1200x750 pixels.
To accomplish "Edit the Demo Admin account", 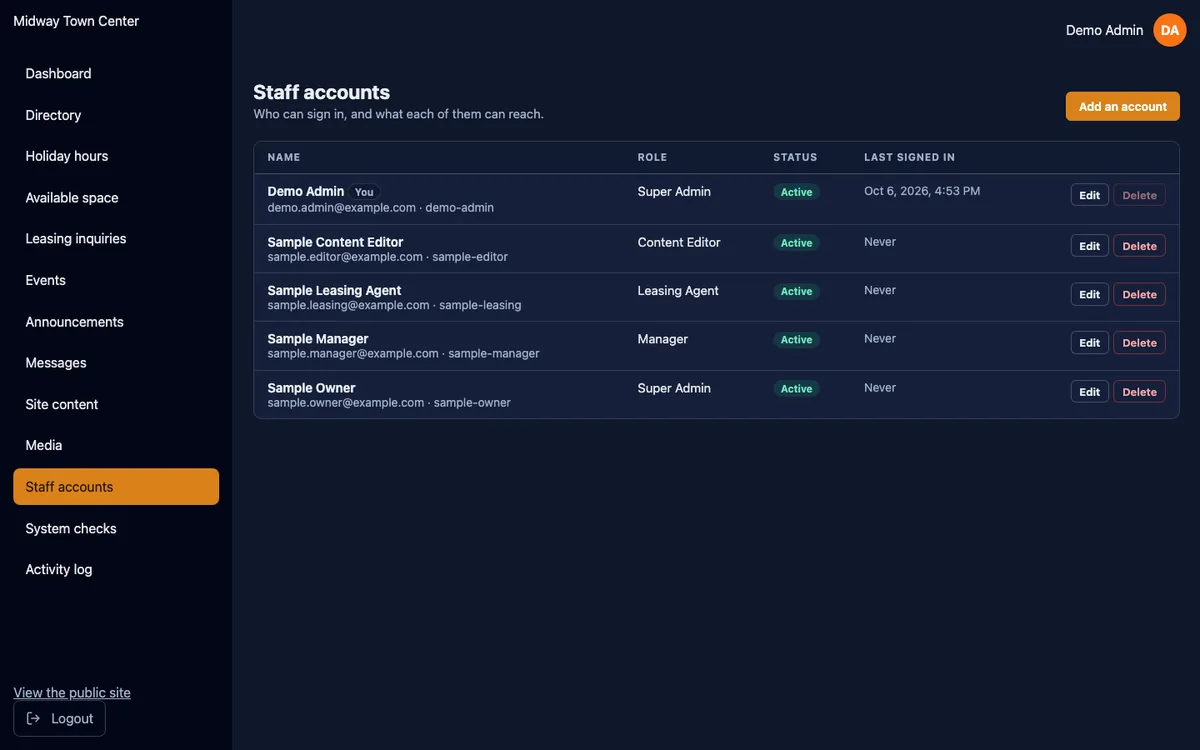I will click(x=1089, y=195).
